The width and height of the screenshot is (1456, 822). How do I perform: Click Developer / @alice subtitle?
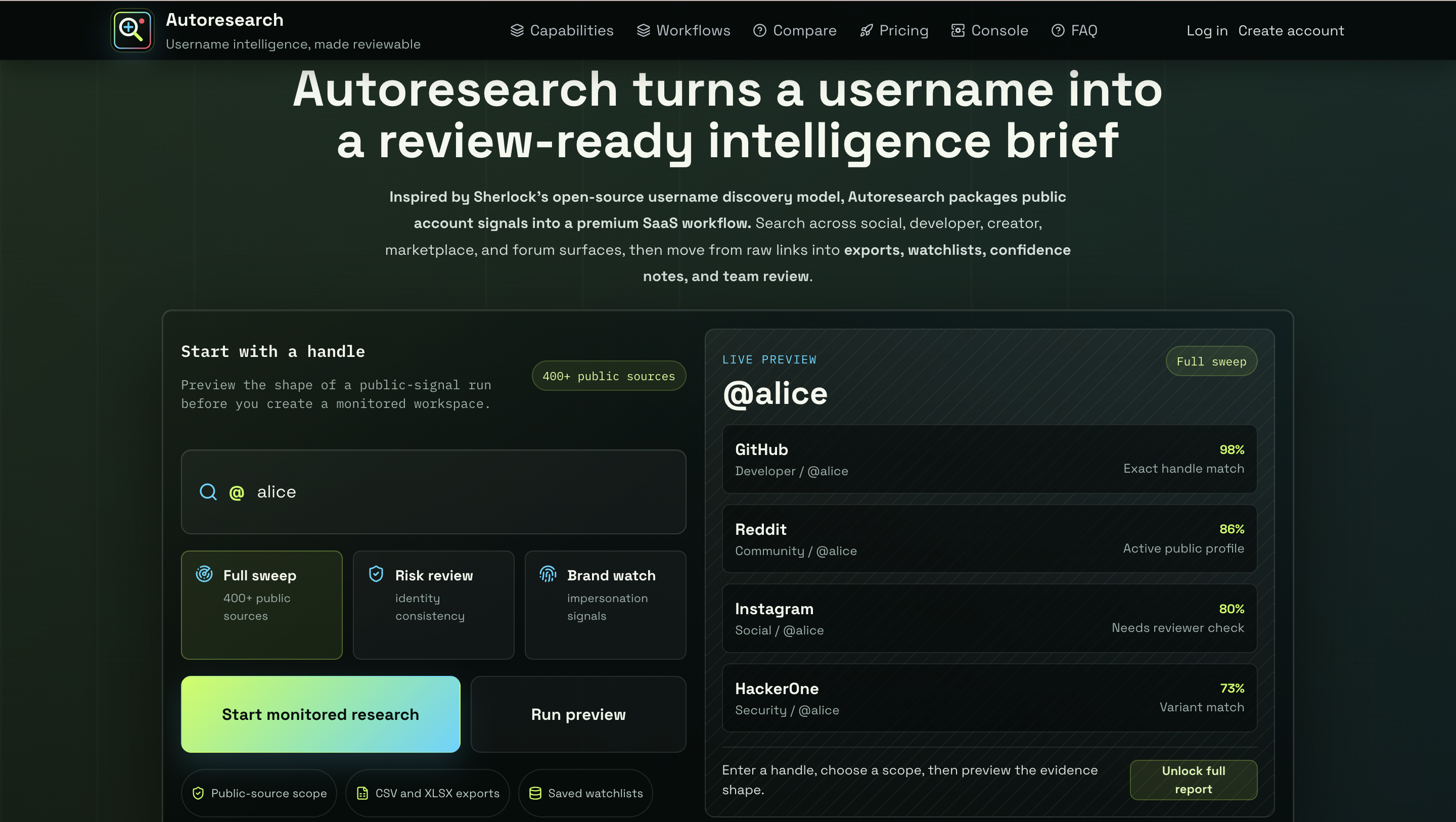791,471
